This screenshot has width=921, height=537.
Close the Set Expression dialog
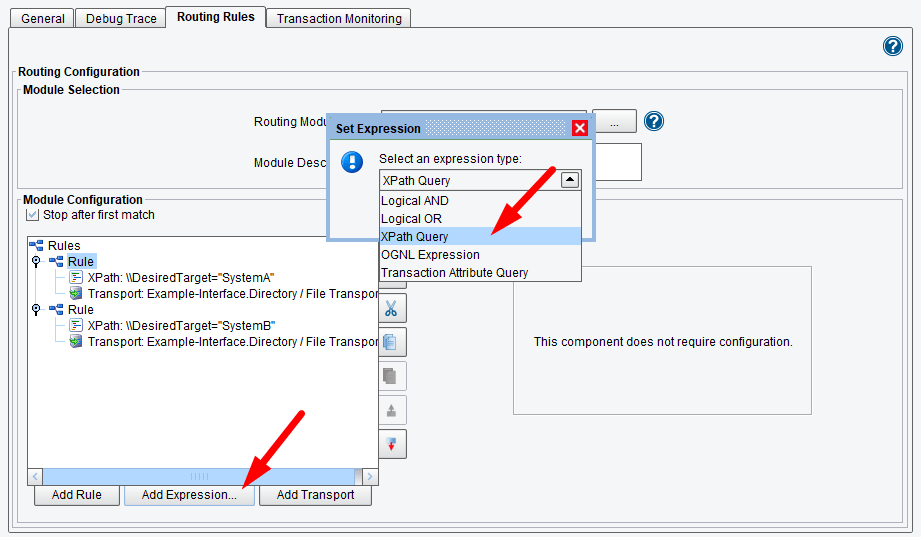coord(579,128)
